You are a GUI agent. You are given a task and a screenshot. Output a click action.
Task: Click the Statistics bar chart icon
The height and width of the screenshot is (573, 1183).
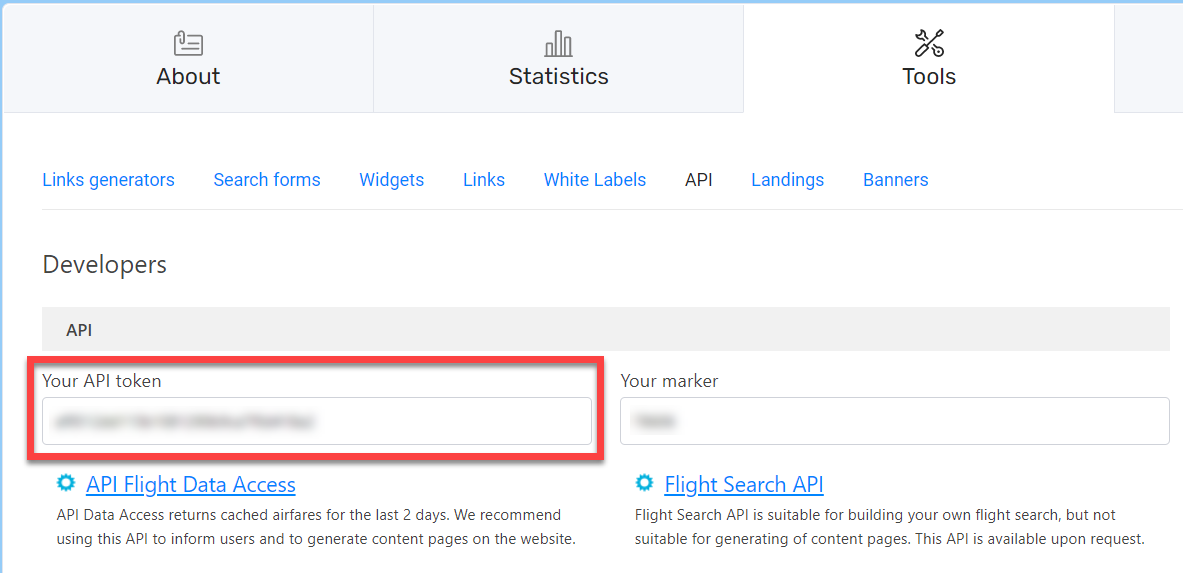coord(558,44)
